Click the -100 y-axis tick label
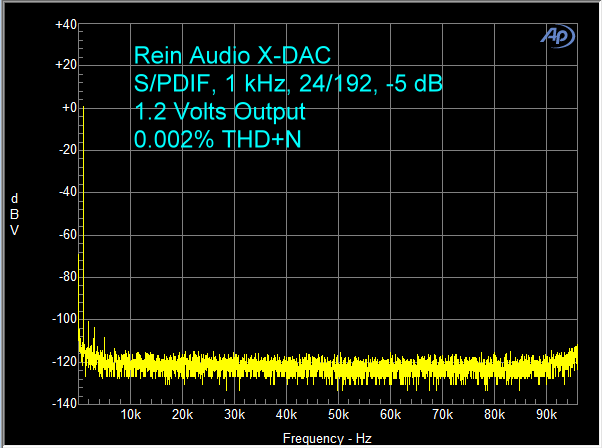This screenshot has height=448, width=602. click(x=64, y=318)
